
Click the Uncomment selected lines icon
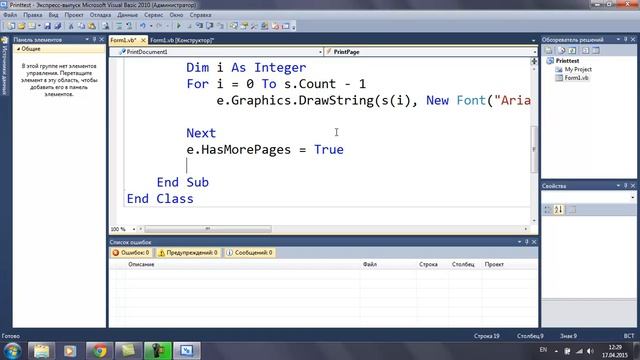coord(129,26)
